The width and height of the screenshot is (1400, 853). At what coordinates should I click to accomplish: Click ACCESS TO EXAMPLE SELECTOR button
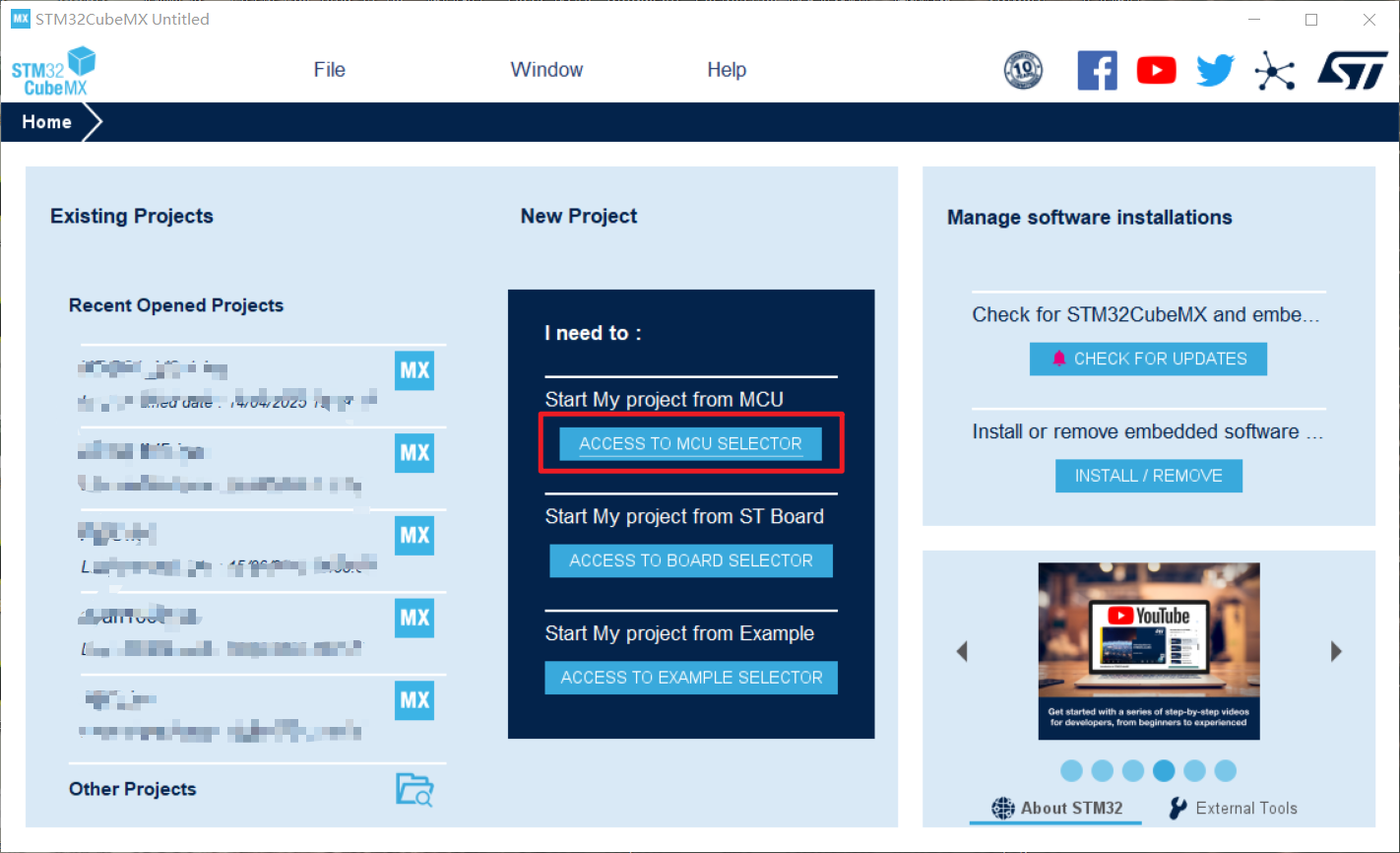point(691,678)
